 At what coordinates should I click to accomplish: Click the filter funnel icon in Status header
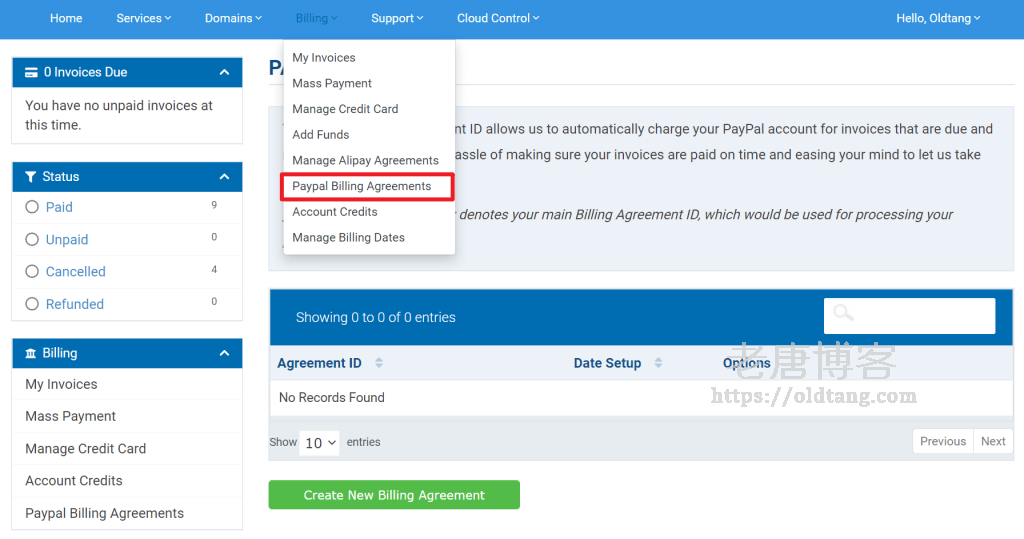(30, 176)
